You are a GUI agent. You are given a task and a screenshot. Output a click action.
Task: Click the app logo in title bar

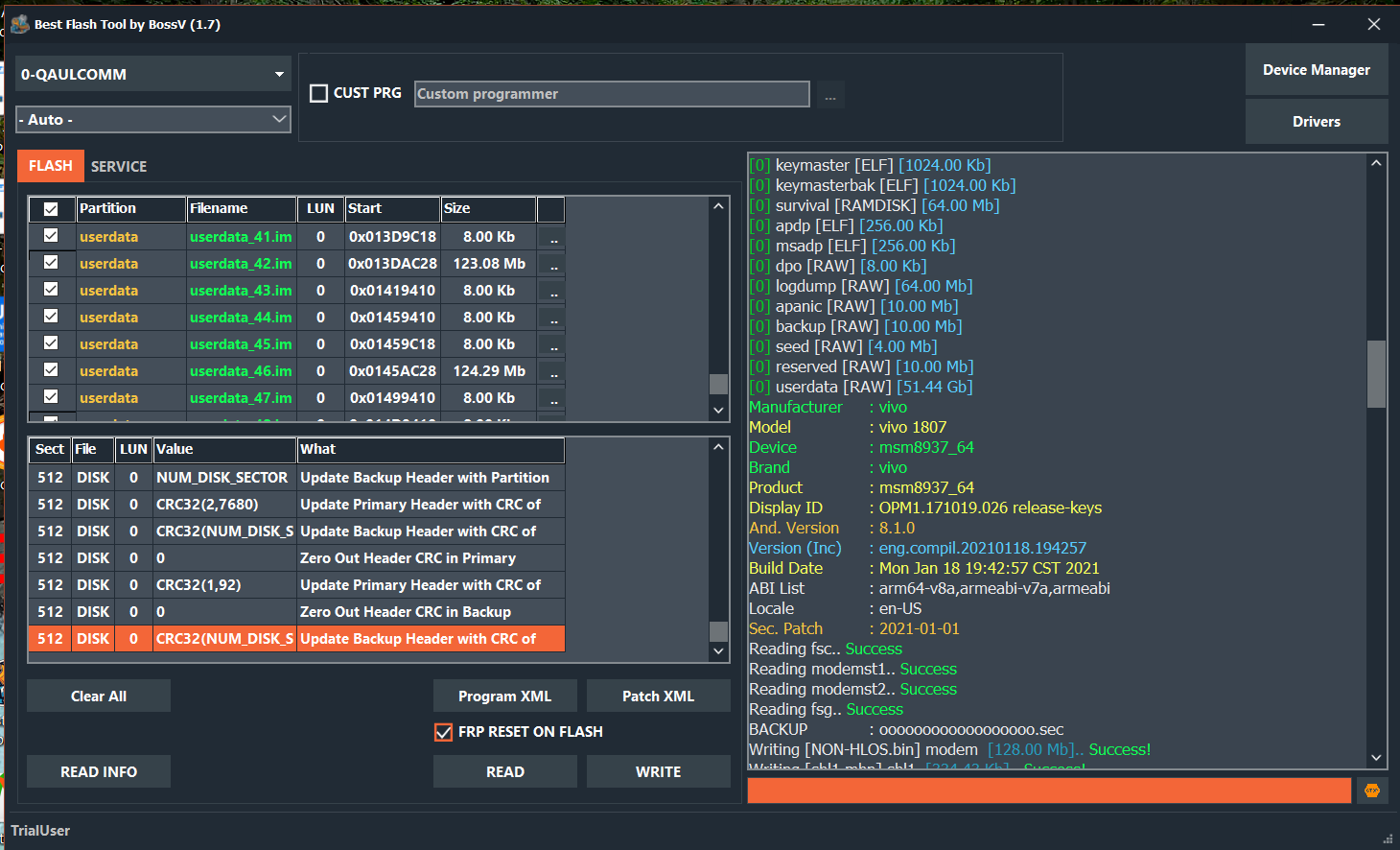(x=19, y=24)
